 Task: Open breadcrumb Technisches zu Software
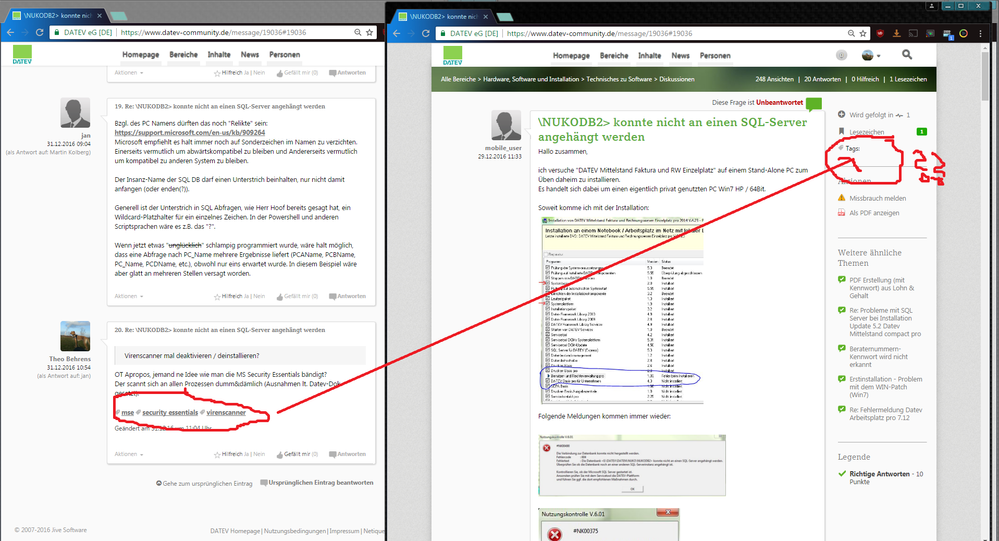click(619, 79)
